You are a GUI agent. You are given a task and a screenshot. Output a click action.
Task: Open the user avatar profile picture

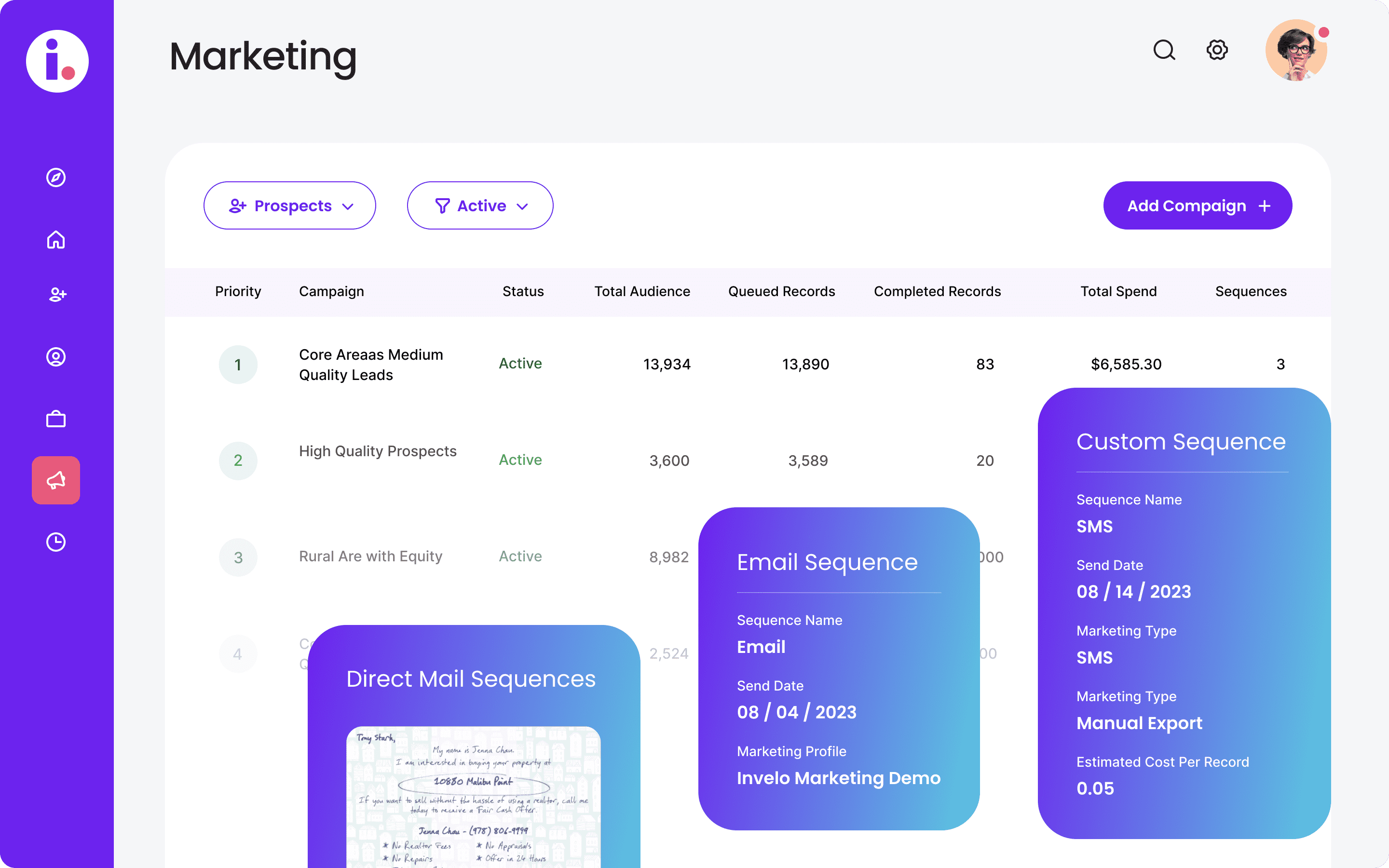pos(1296,51)
